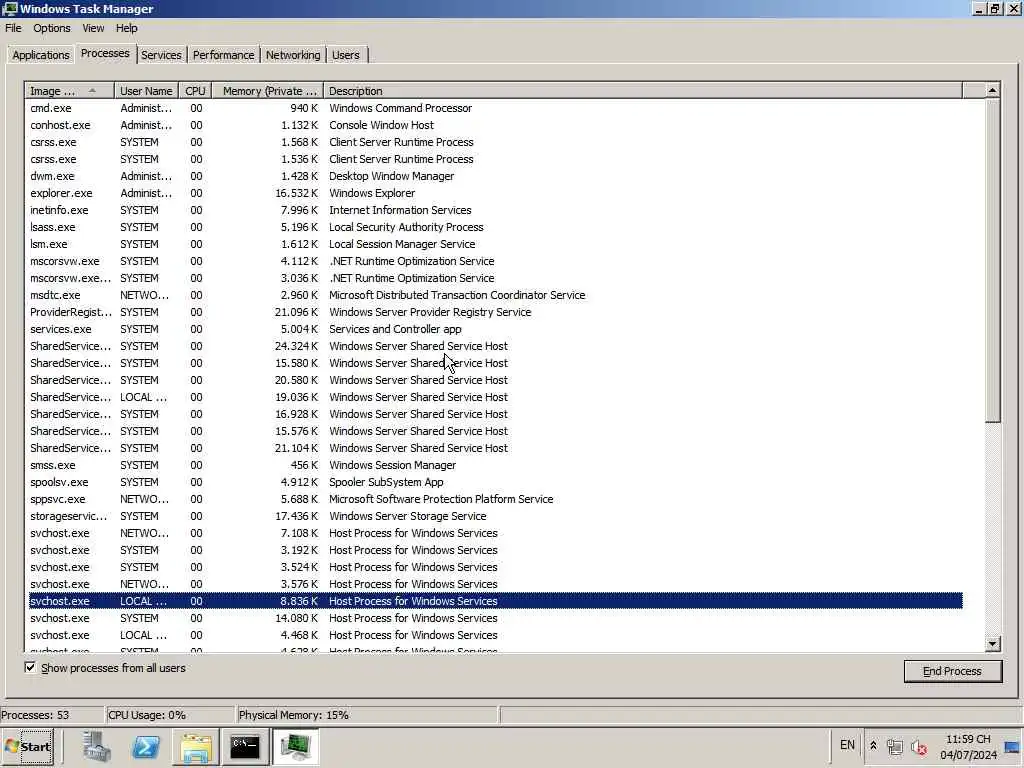Viewport: 1024px width, 768px height.
Task: Select the services.exe process
Action: click(495, 328)
